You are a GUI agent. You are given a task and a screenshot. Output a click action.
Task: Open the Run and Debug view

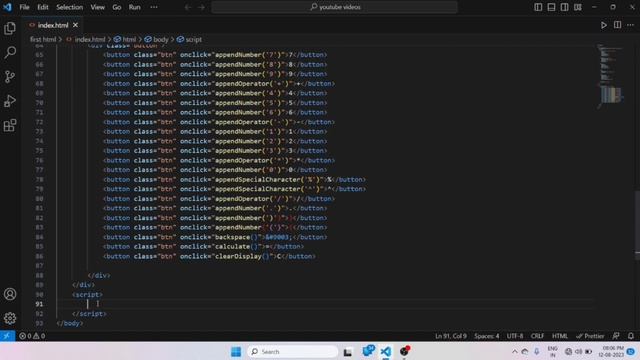click(10, 101)
